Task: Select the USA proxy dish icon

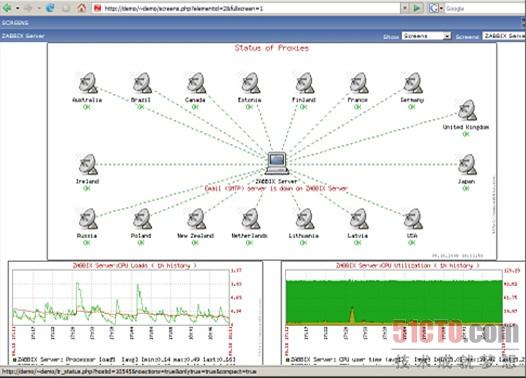Action: [x=413, y=219]
